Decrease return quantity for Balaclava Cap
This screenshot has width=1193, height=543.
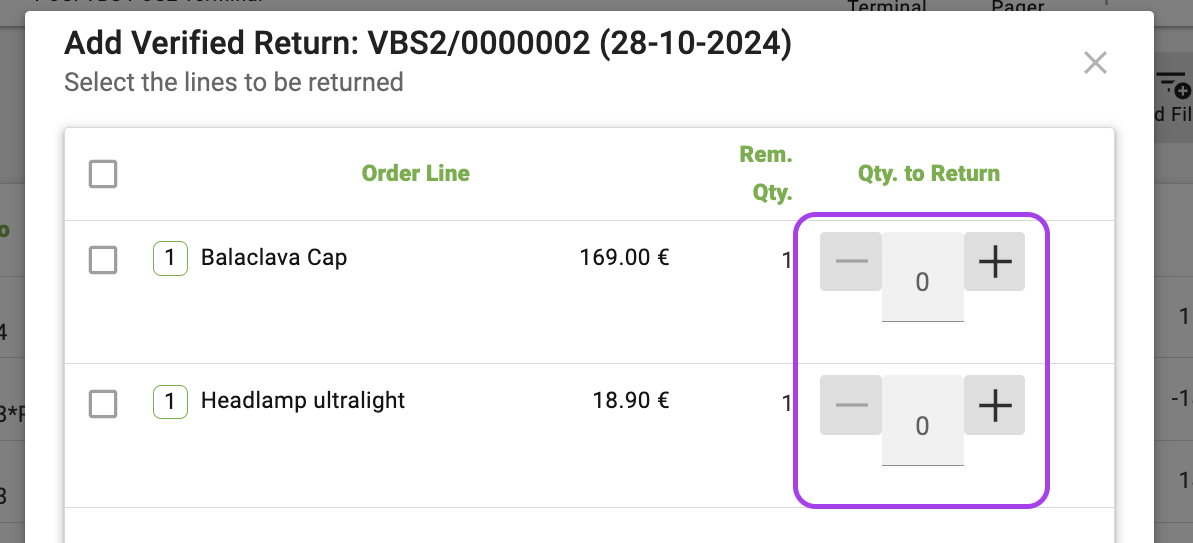[x=851, y=262]
